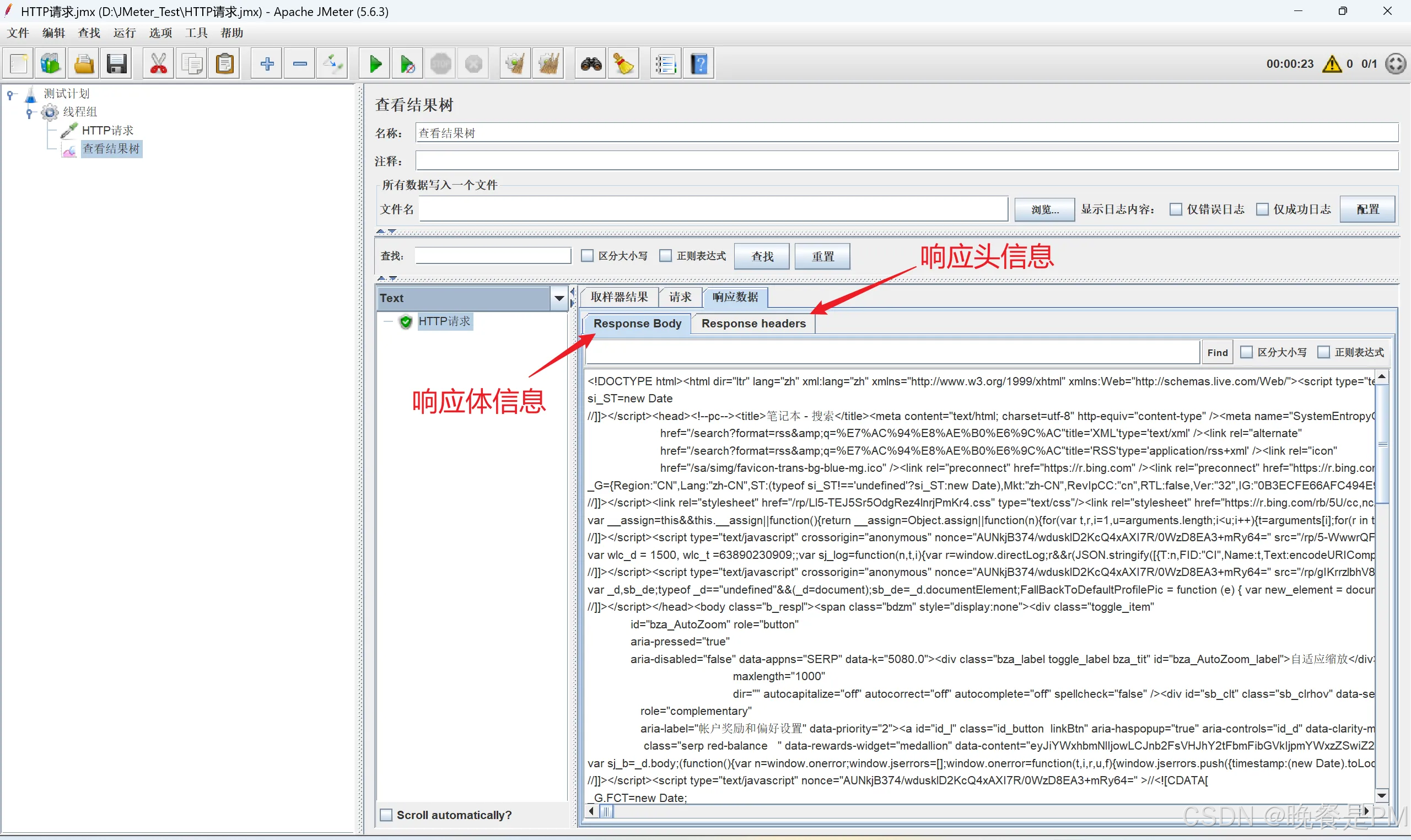This screenshot has height=840, width=1411.
Task: Toggle Scroll automatically? checkbox
Action: pos(386,815)
